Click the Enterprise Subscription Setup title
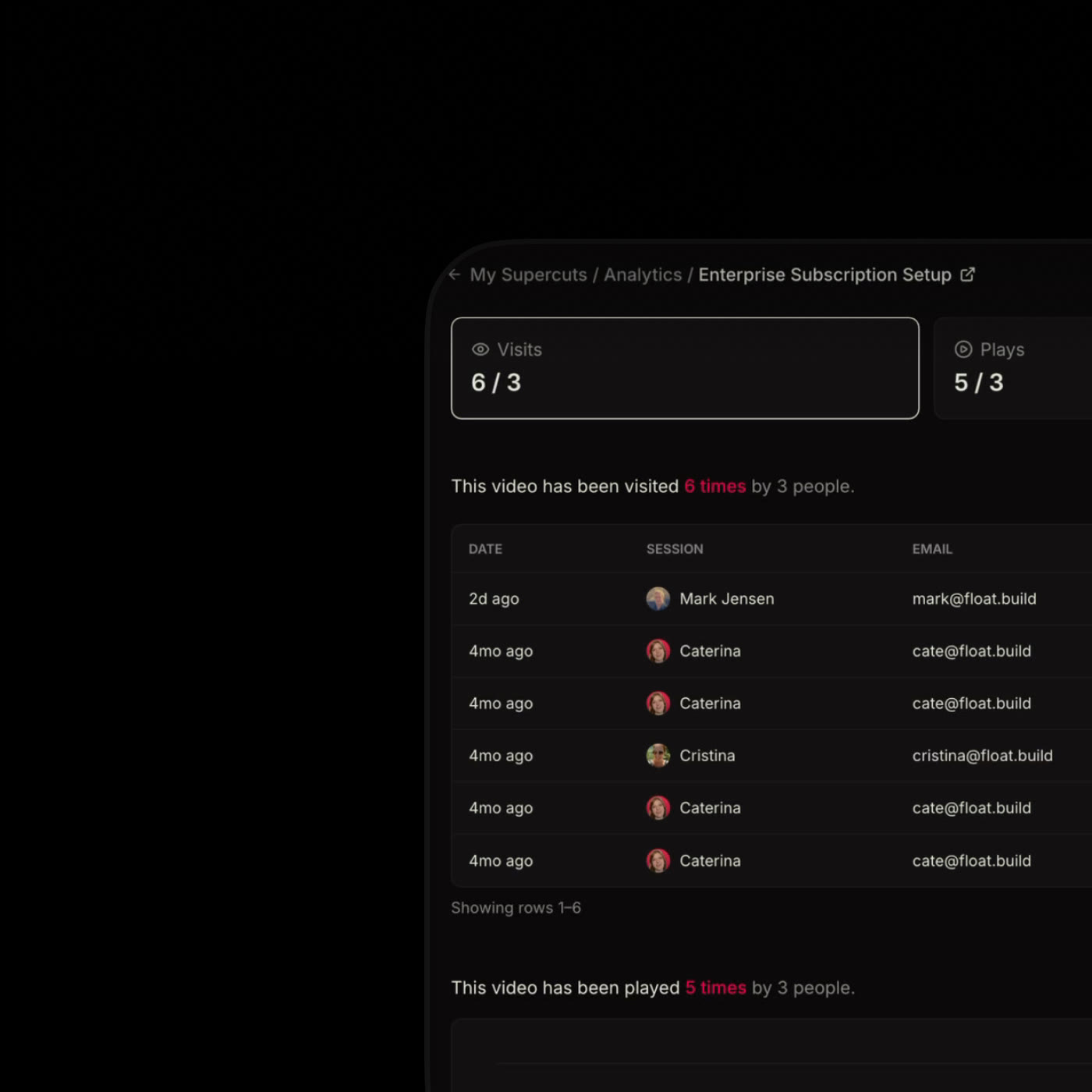This screenshot has width=1092, height=1092. tap(824, 275)
